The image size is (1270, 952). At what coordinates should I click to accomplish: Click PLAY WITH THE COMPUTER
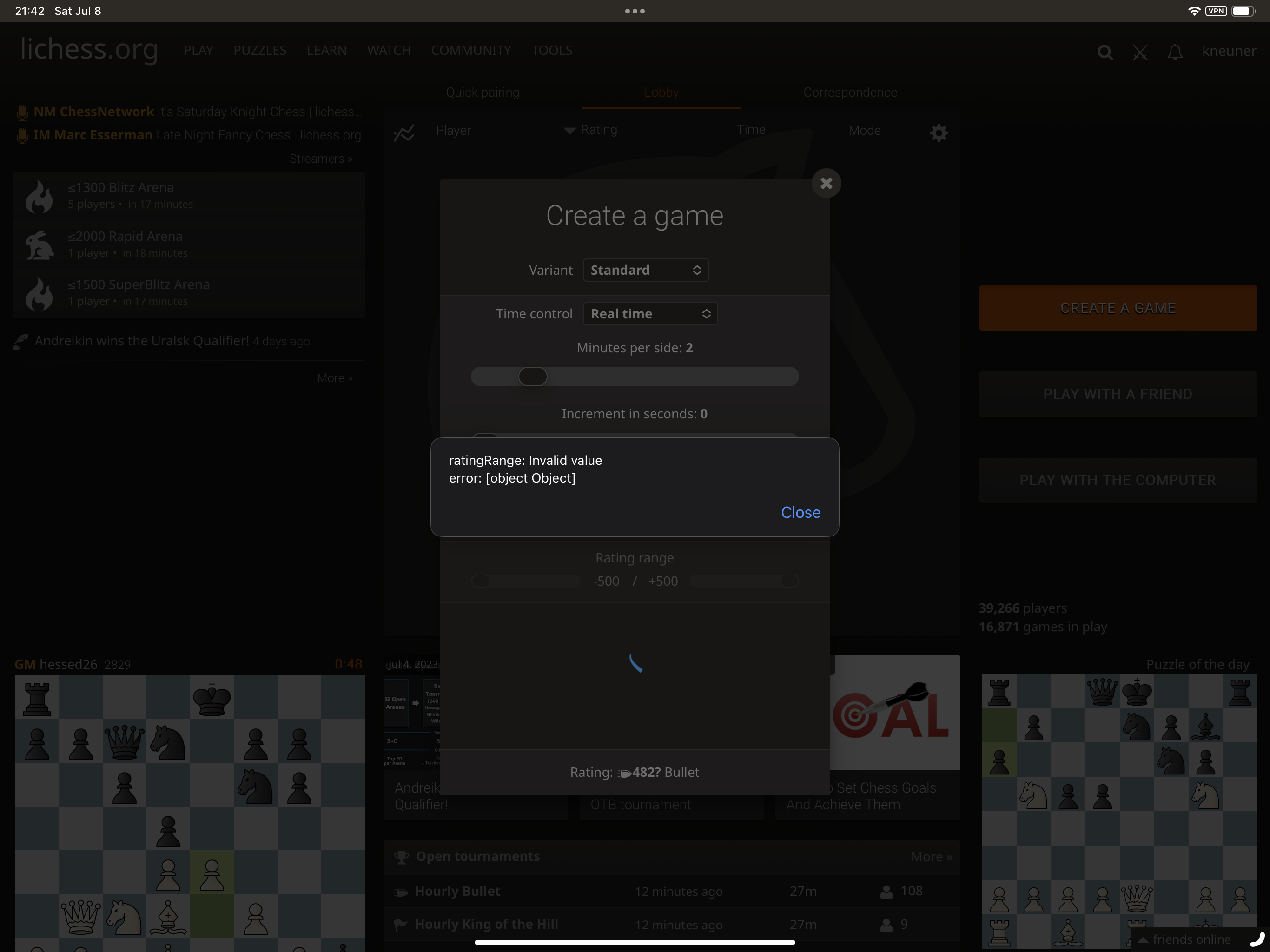[x=1117, y=480]
